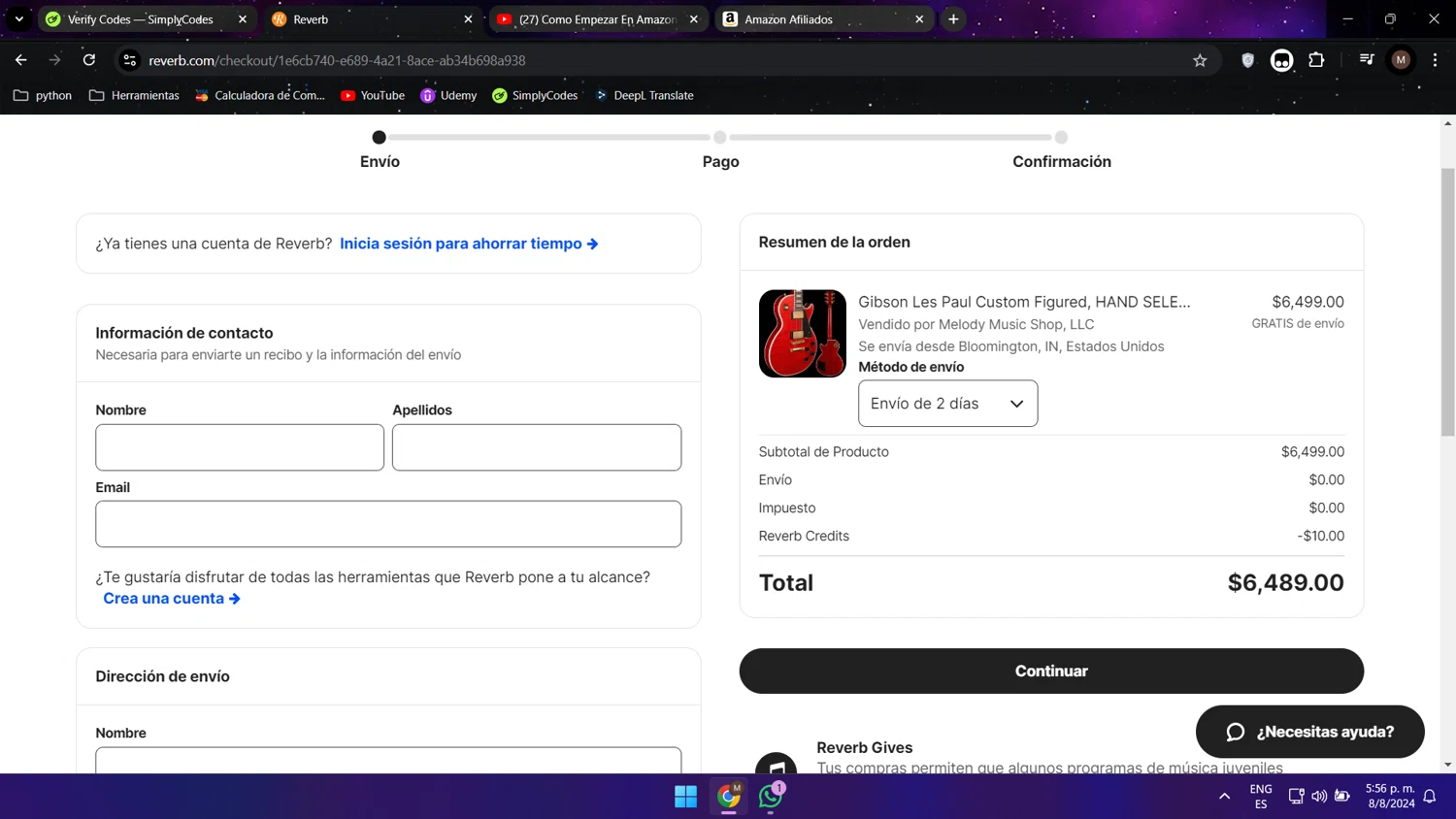Screen dimensions: 1456x819
Task: Show hidden system tray icons
Action: pyautogui.click(x=1224, y=797)
